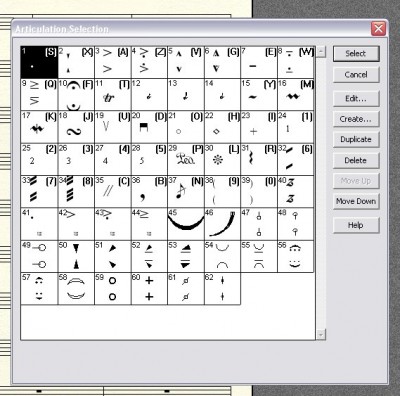Image resolution: width=400 pixels, height=396 pixels.
Task: Delete the selected articulation
Action: point(356,160)
